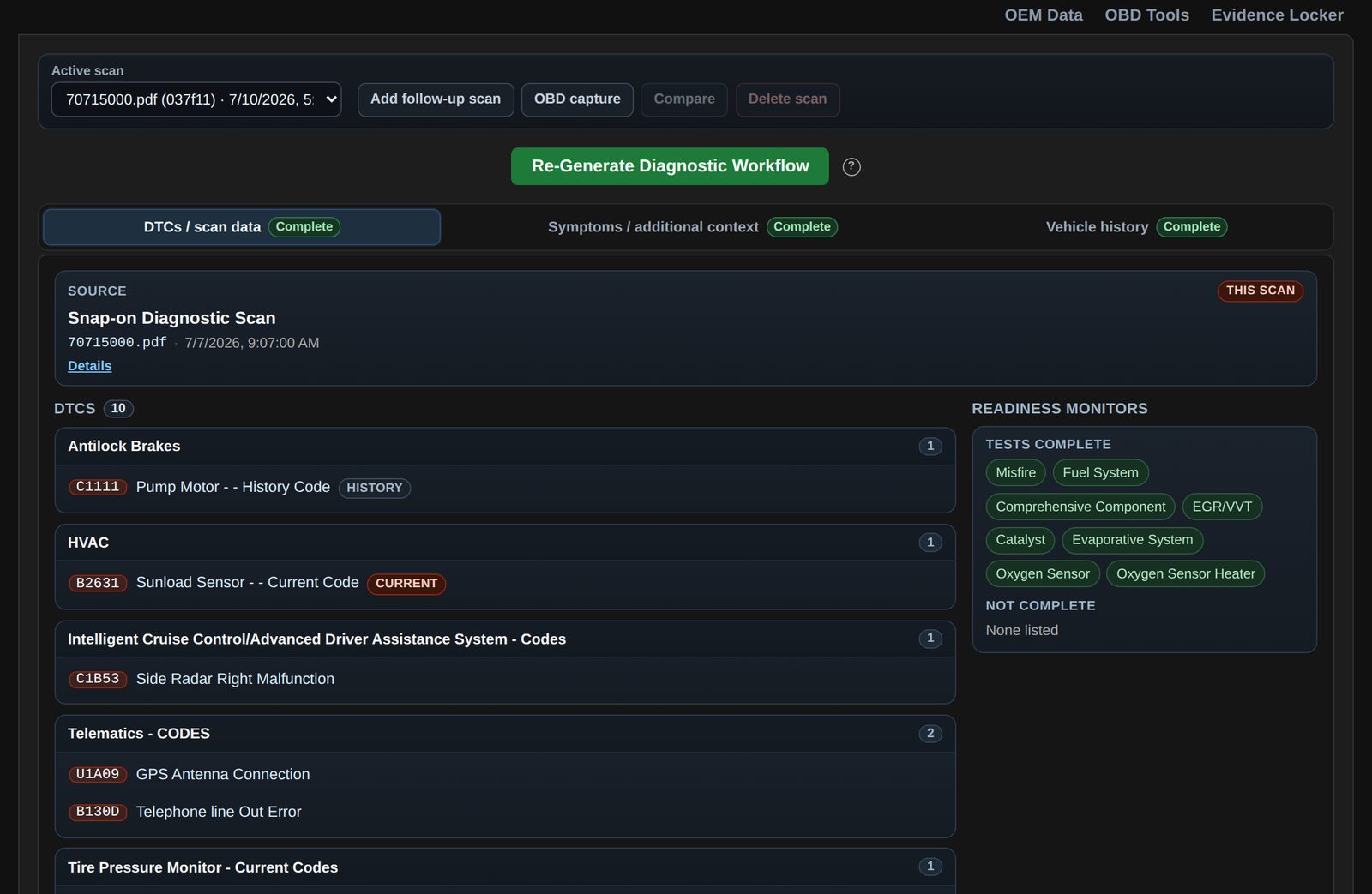Select DTC code C1111

pos(98,487)
